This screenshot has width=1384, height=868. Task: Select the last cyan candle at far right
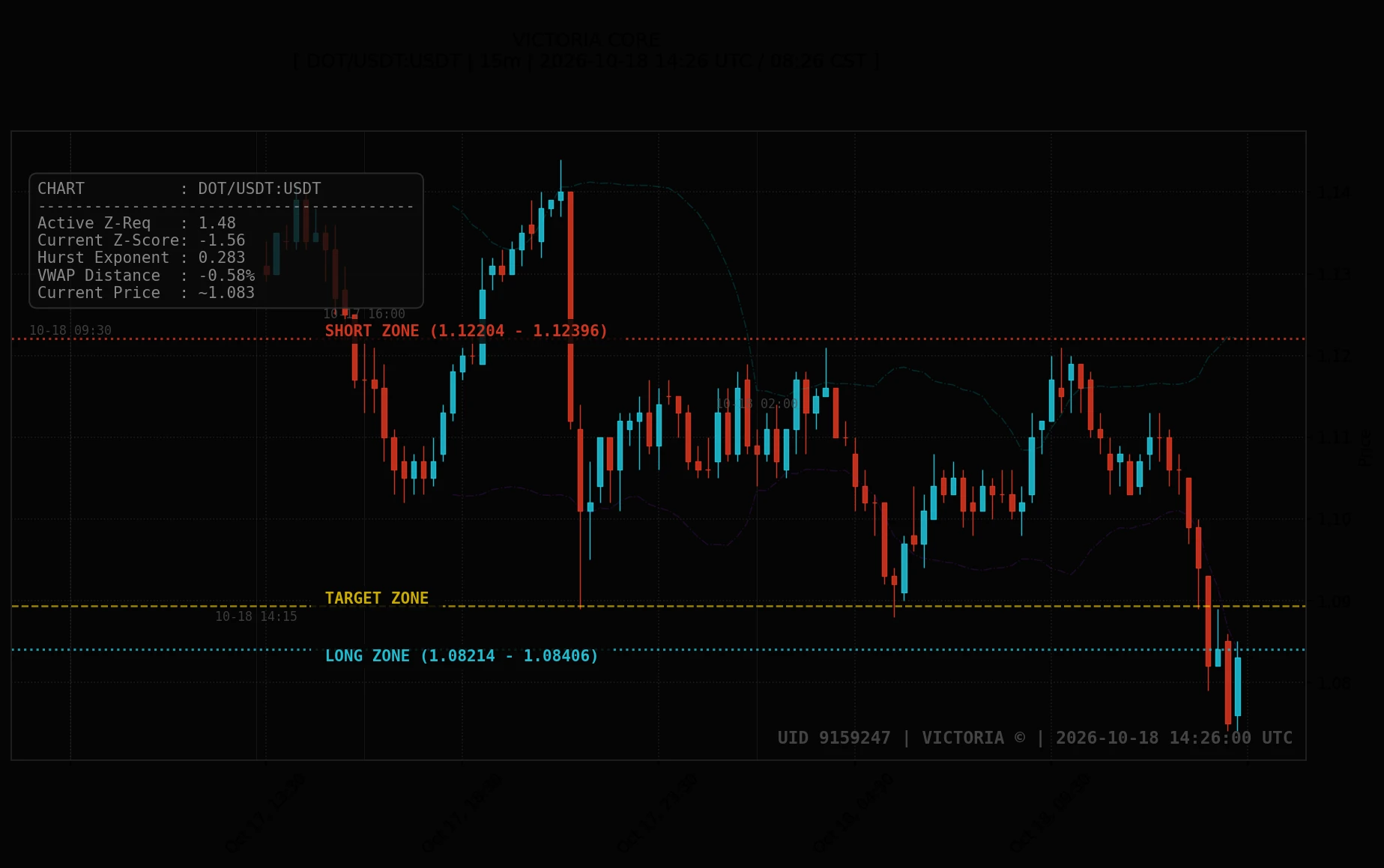(x=1238, y=687)
